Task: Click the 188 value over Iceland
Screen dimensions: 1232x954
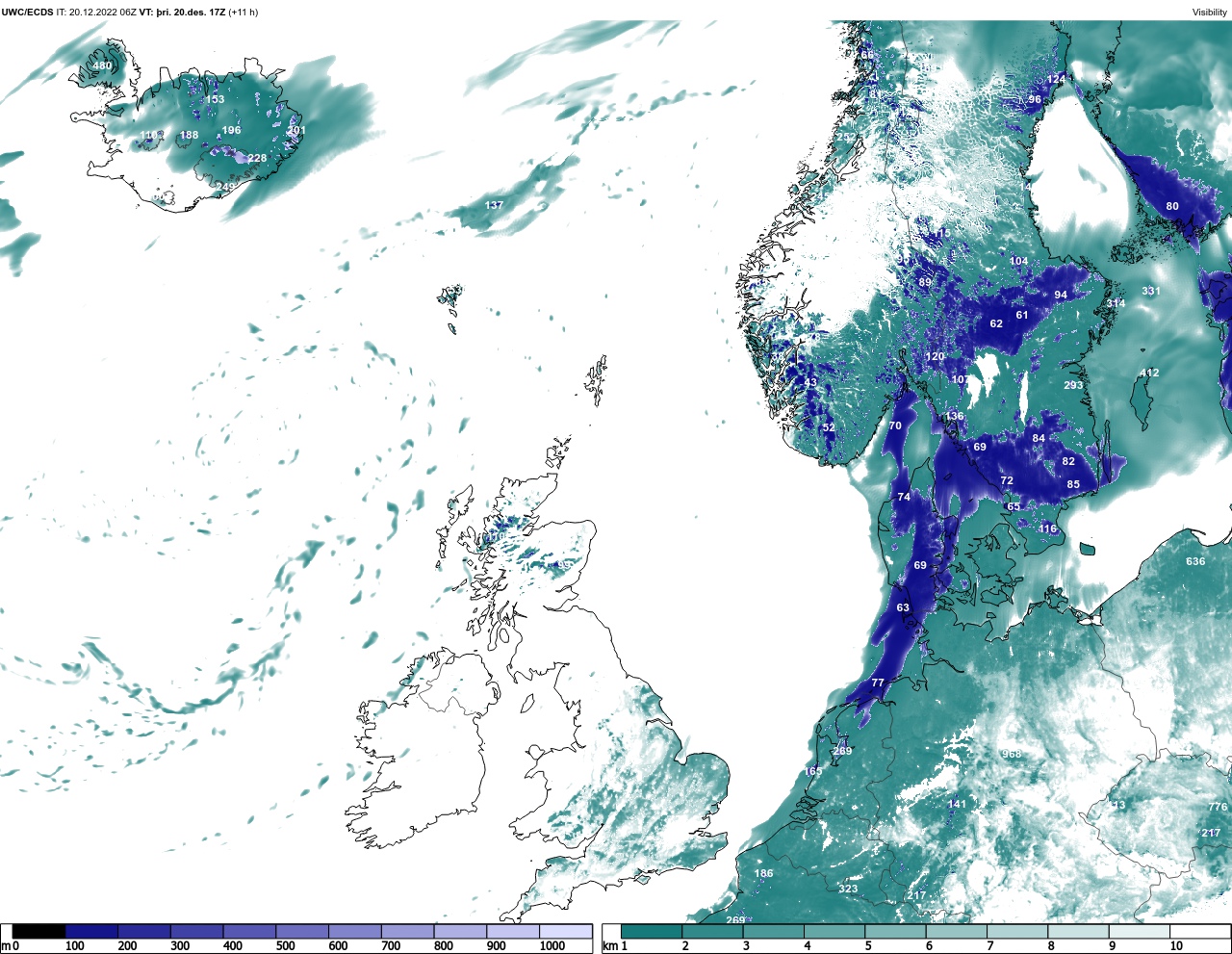Action: pyautogui.click(x=190, y=135)
